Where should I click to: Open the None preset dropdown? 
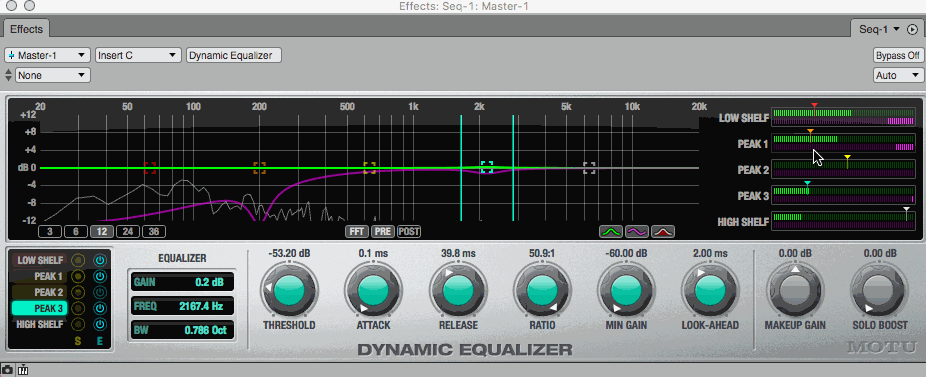coord(53,75)
